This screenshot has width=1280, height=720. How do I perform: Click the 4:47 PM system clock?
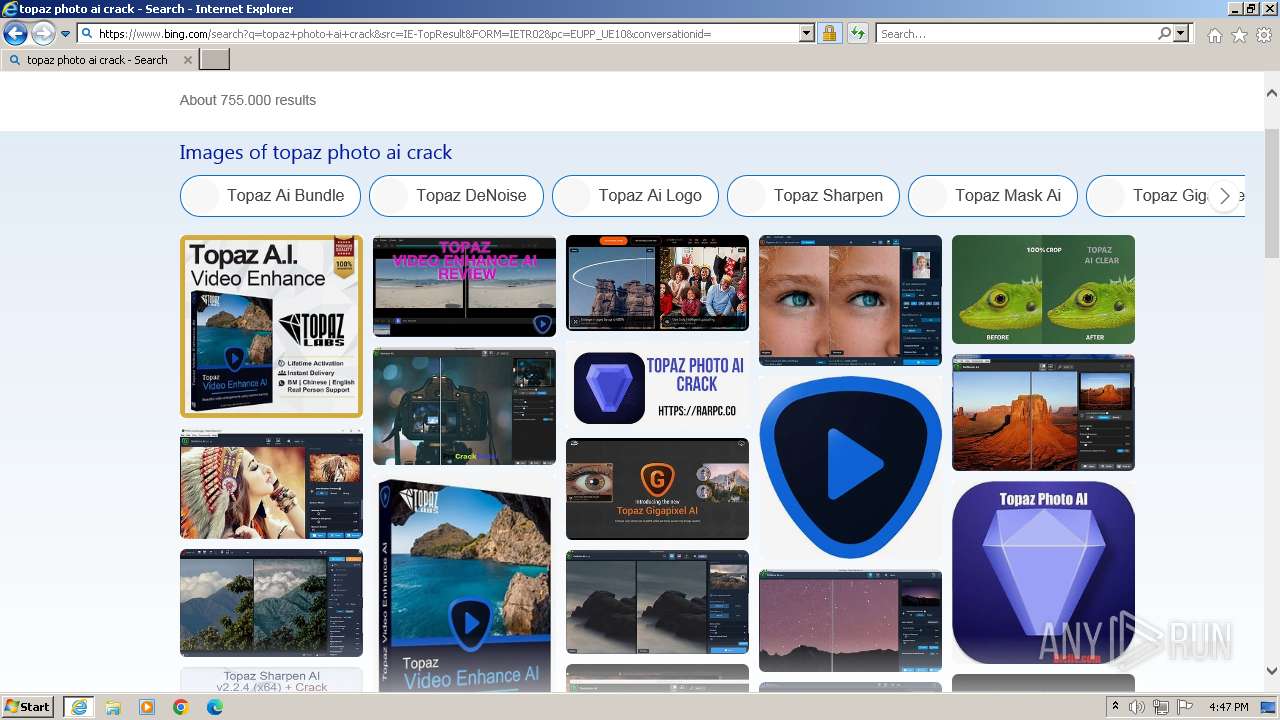click(x=1228, y=707)
